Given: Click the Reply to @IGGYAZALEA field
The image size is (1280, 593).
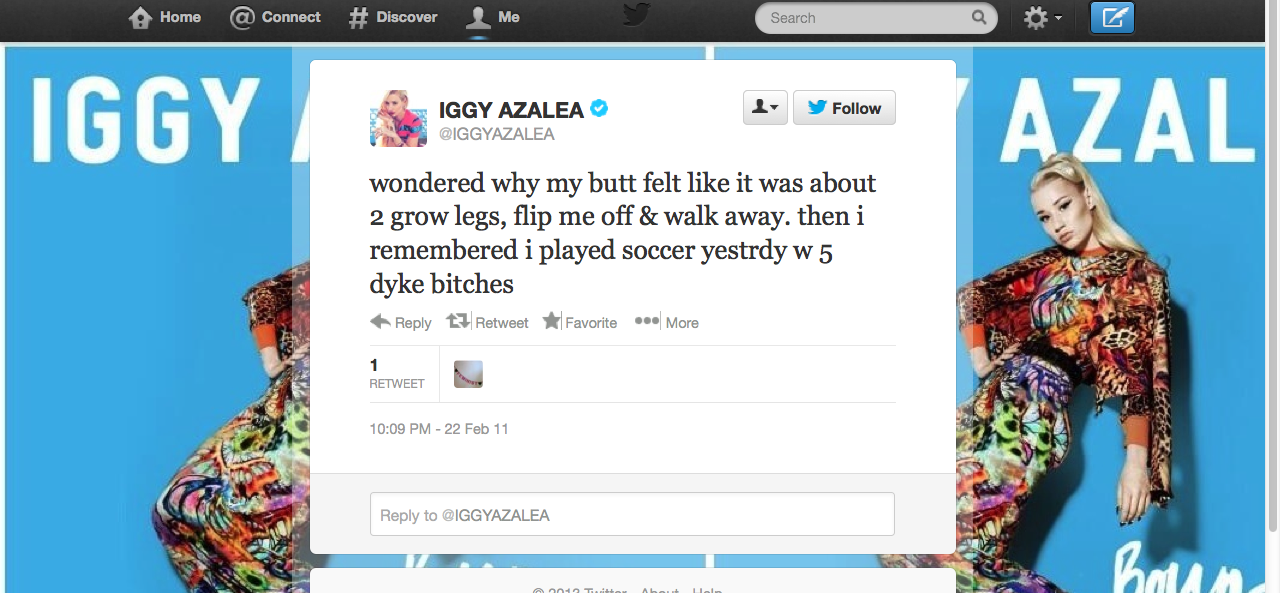Looking at the screenshot, I should 632,514.
